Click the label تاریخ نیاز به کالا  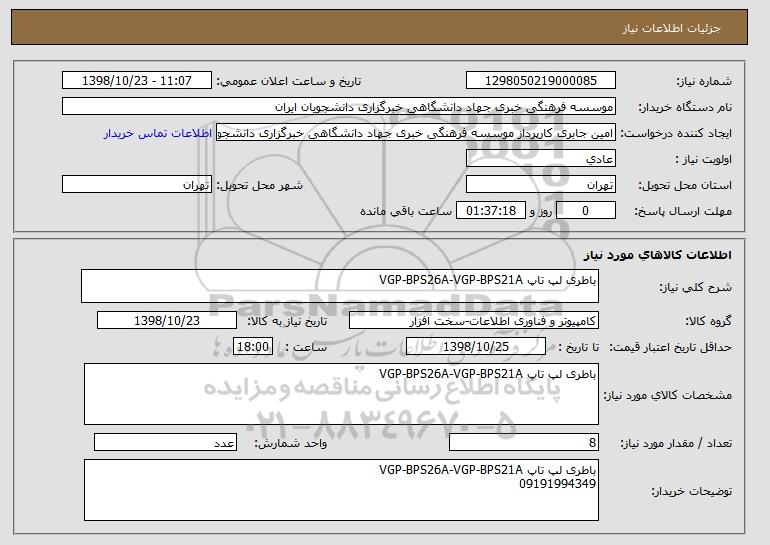(x=287, y=321)
